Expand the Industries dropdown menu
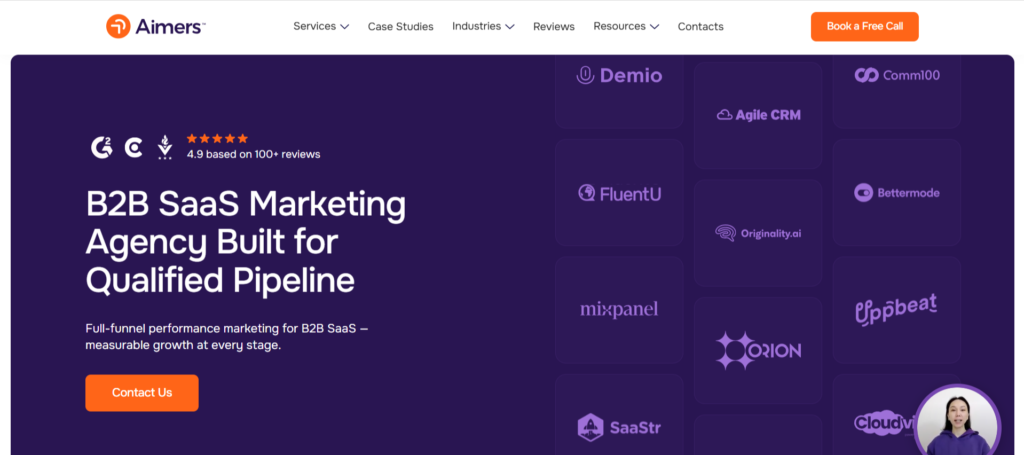This screenshot has height=455, width=1024. point(483,26)
